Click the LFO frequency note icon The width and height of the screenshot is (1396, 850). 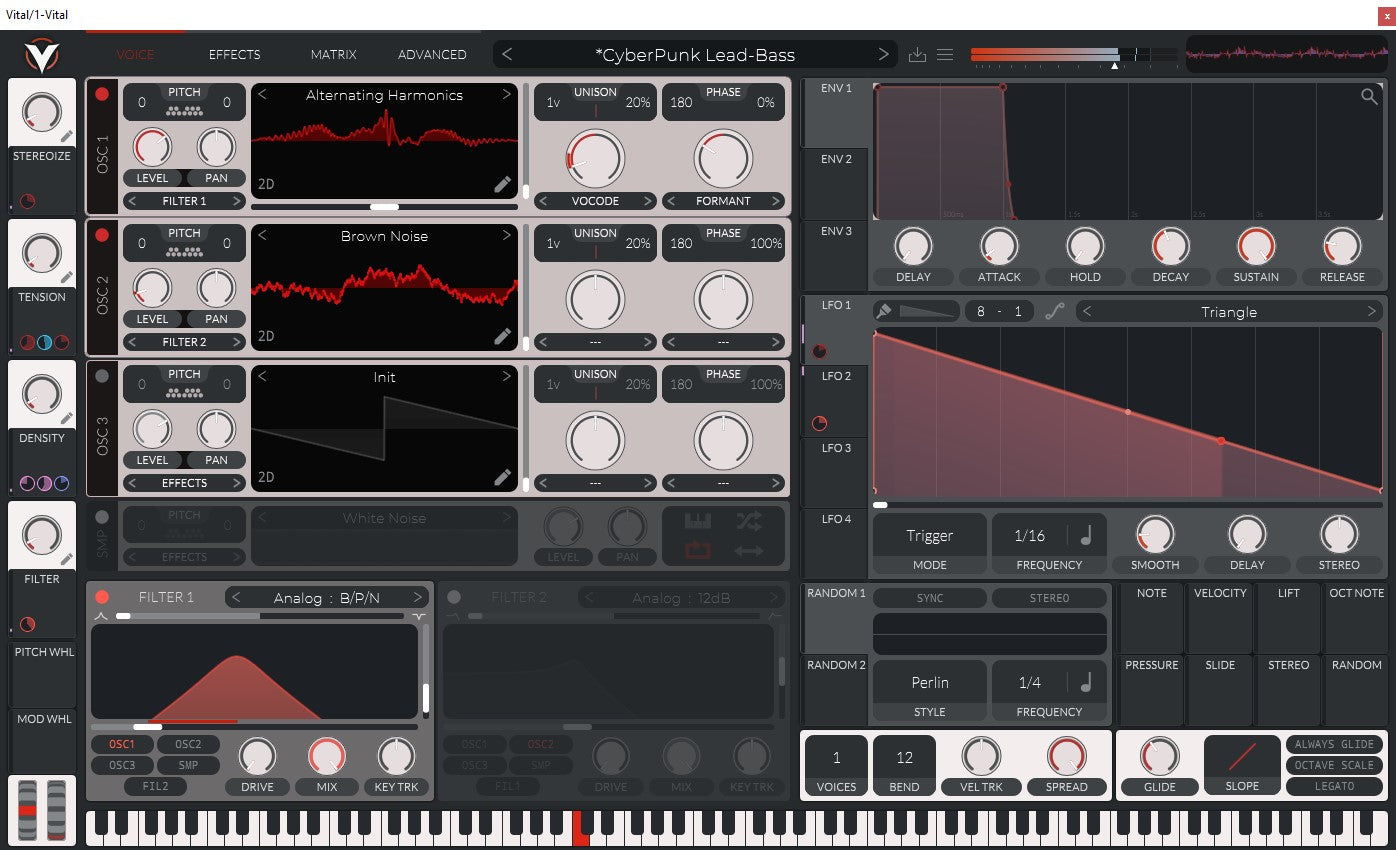pos(1086,536)
